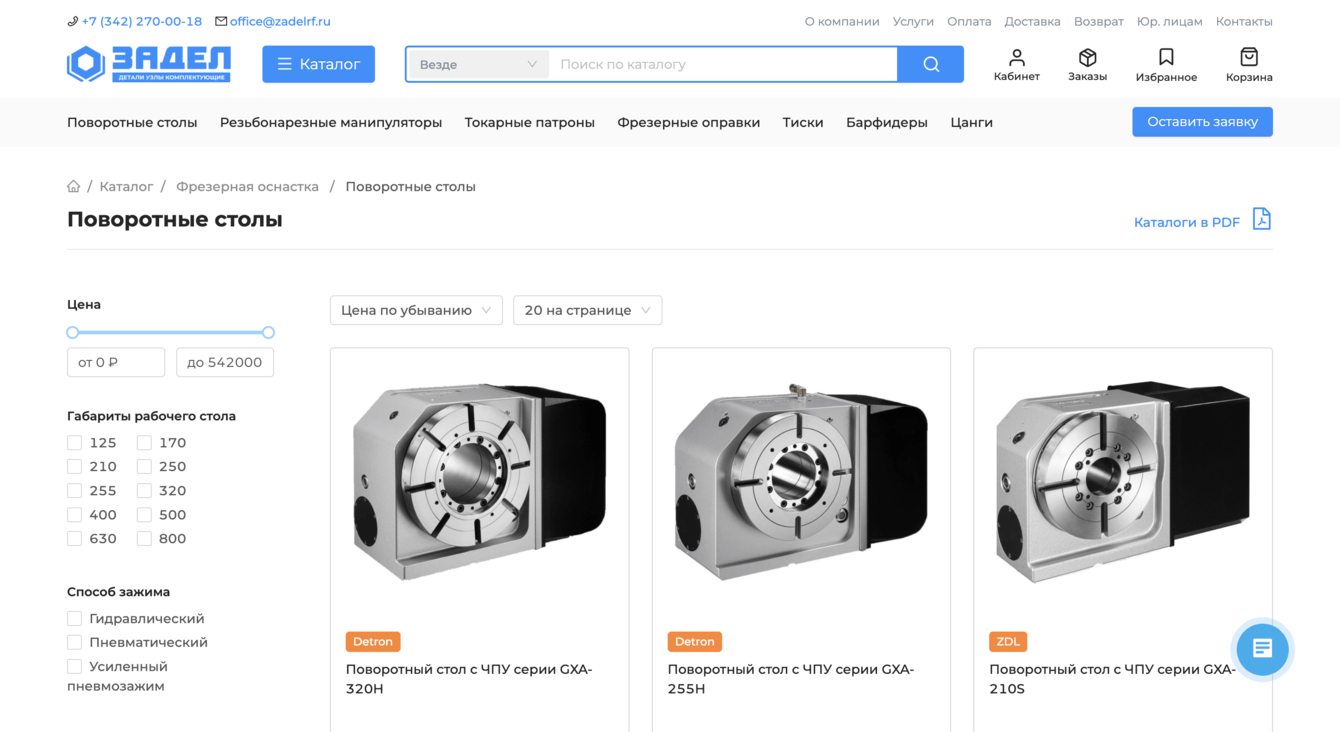
Task: Open the floating chat widget
Action: tap(1262, 649)
